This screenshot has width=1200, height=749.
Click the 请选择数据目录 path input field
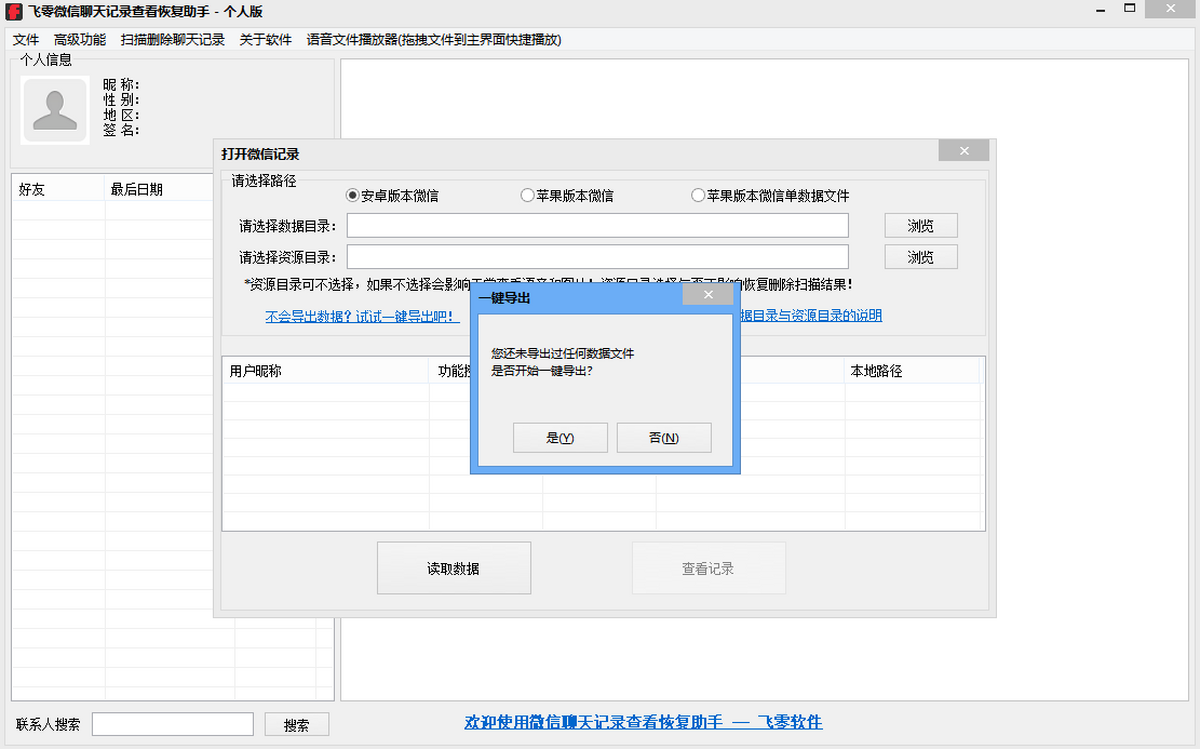(x=598, y=226)
